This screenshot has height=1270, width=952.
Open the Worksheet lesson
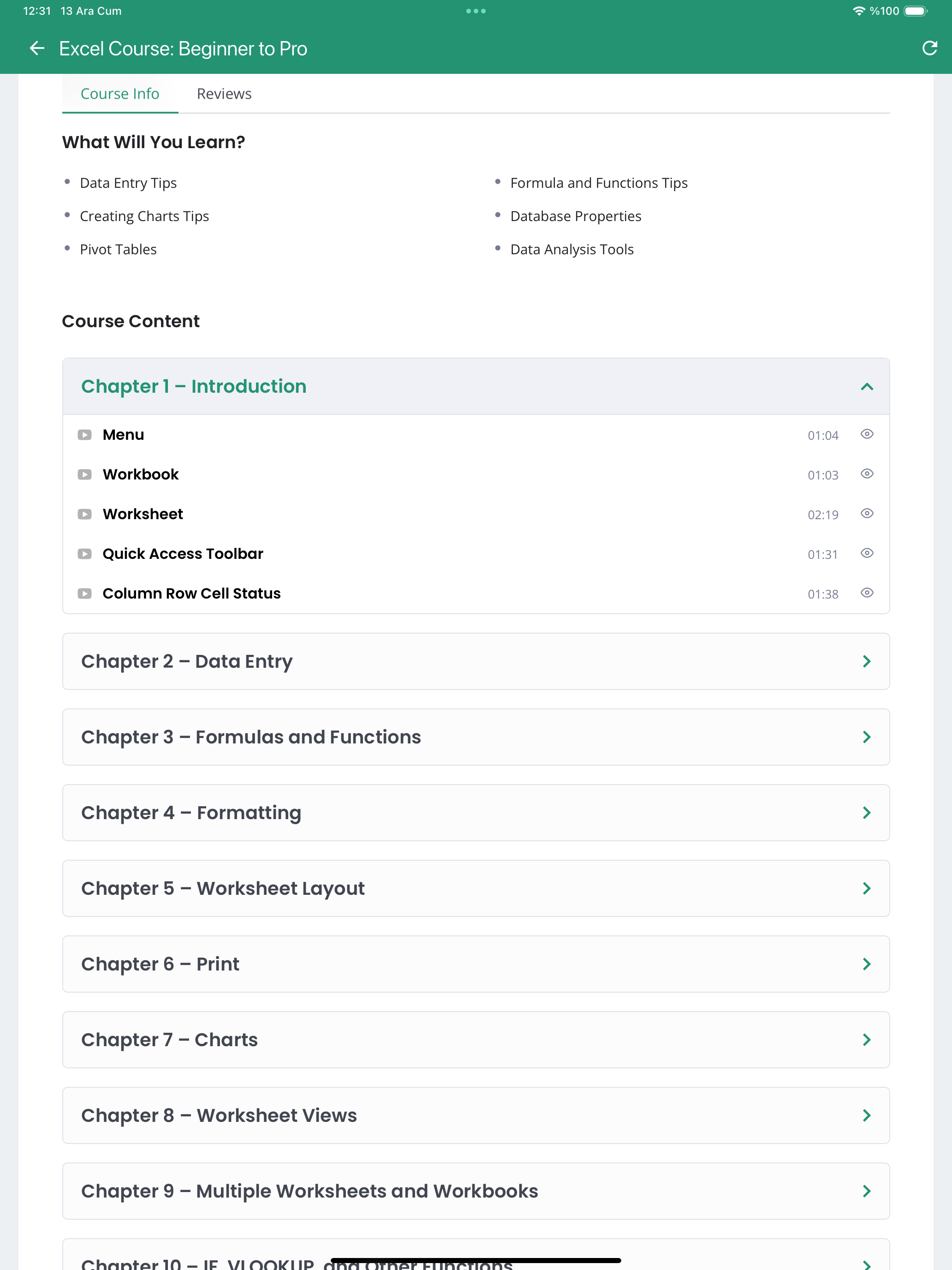(476, 514)
